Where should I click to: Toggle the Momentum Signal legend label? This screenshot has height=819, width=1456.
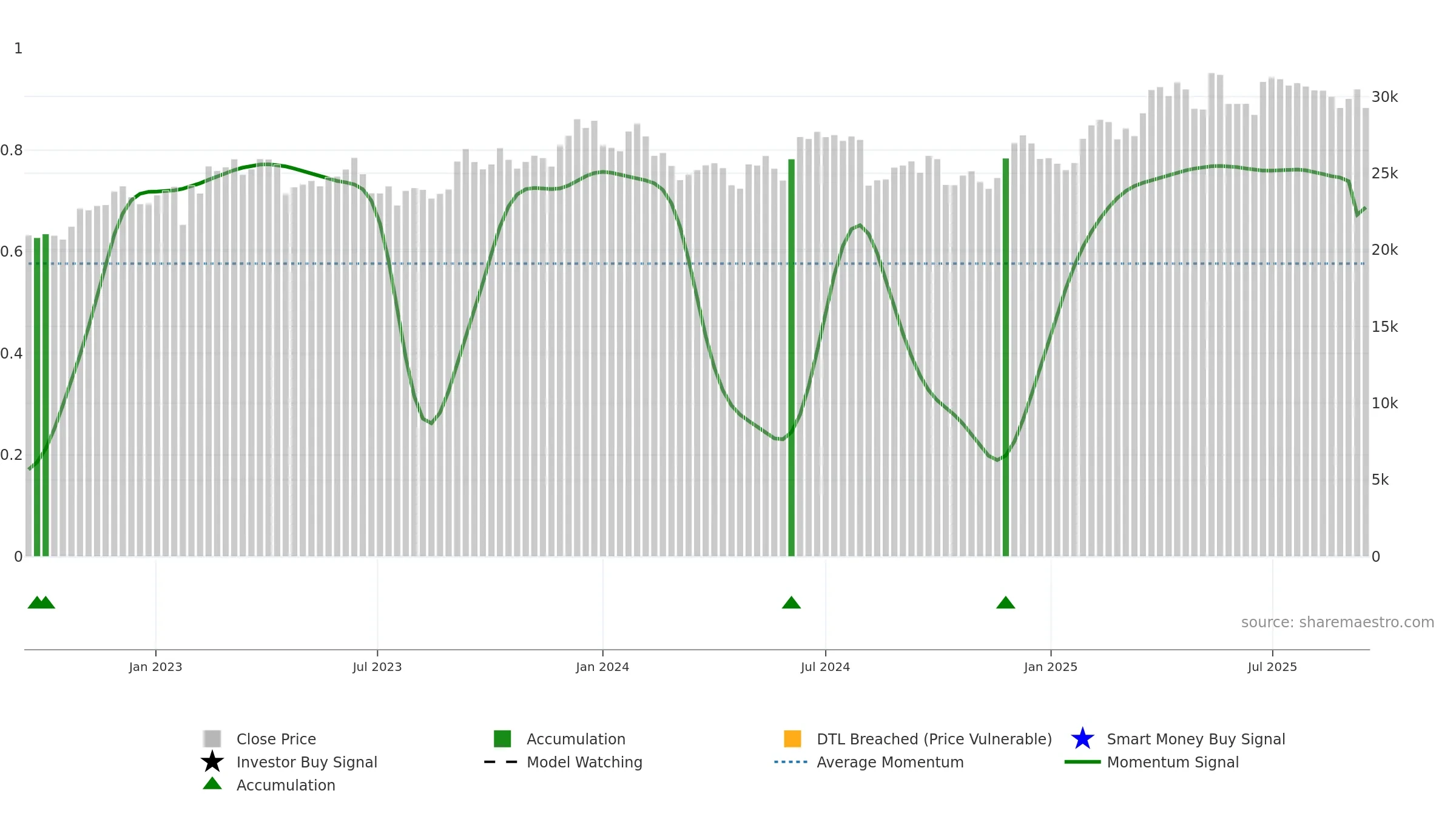[x=1173, y=762]
